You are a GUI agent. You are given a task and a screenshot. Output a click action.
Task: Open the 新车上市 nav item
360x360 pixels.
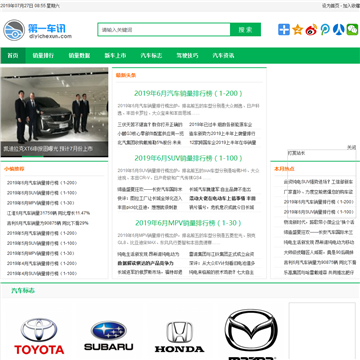(x=115, y=56)
